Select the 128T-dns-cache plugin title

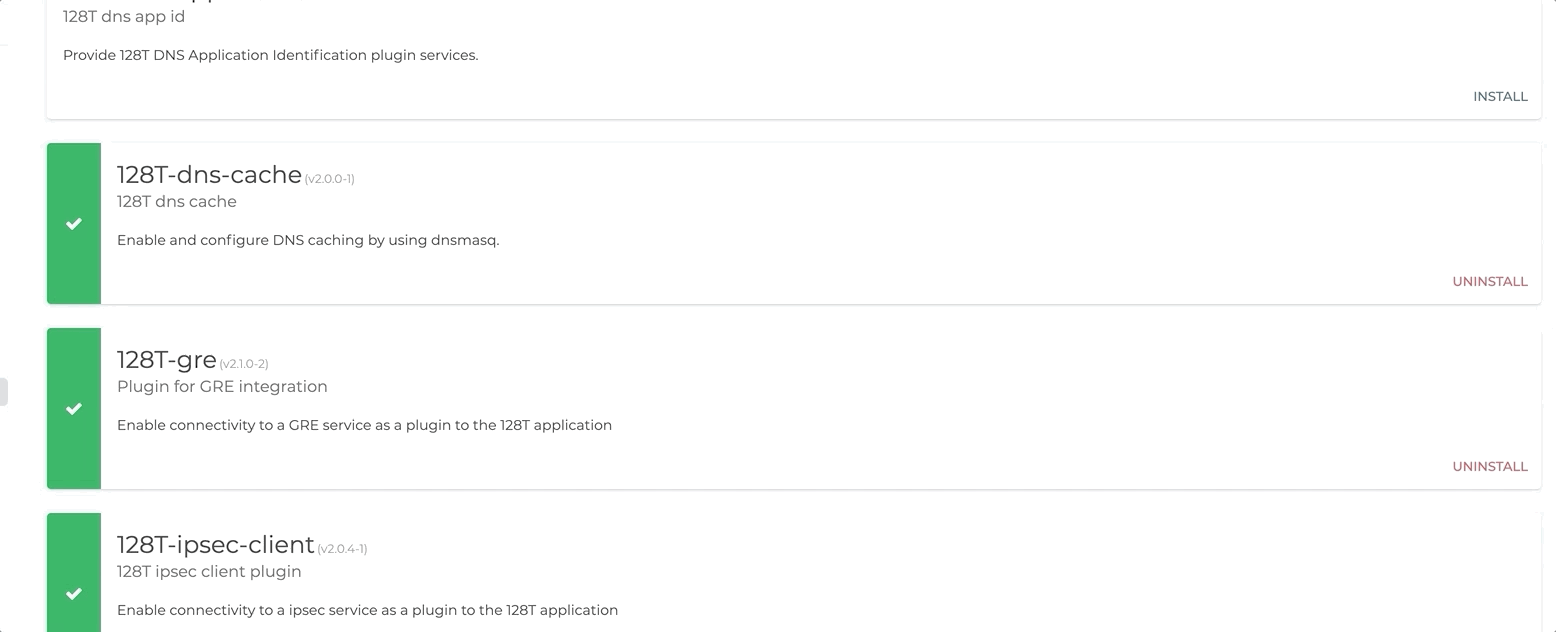[x=209, y=175]
